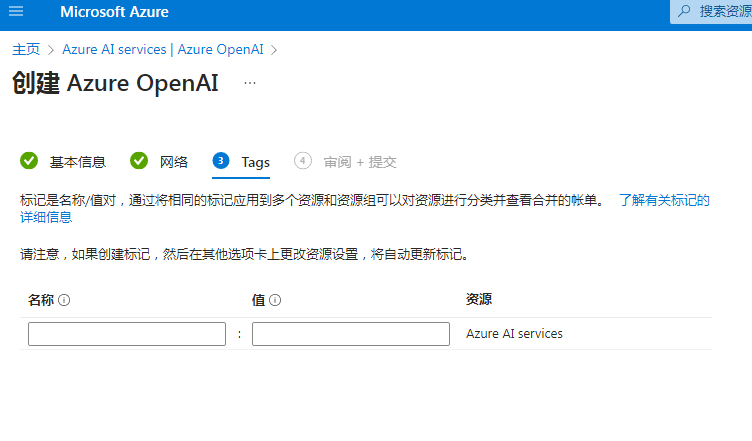This screenshot has height=441, width=752.
Task: Switch to the 基本信息 tab
Action: click(x=77, y=162)
